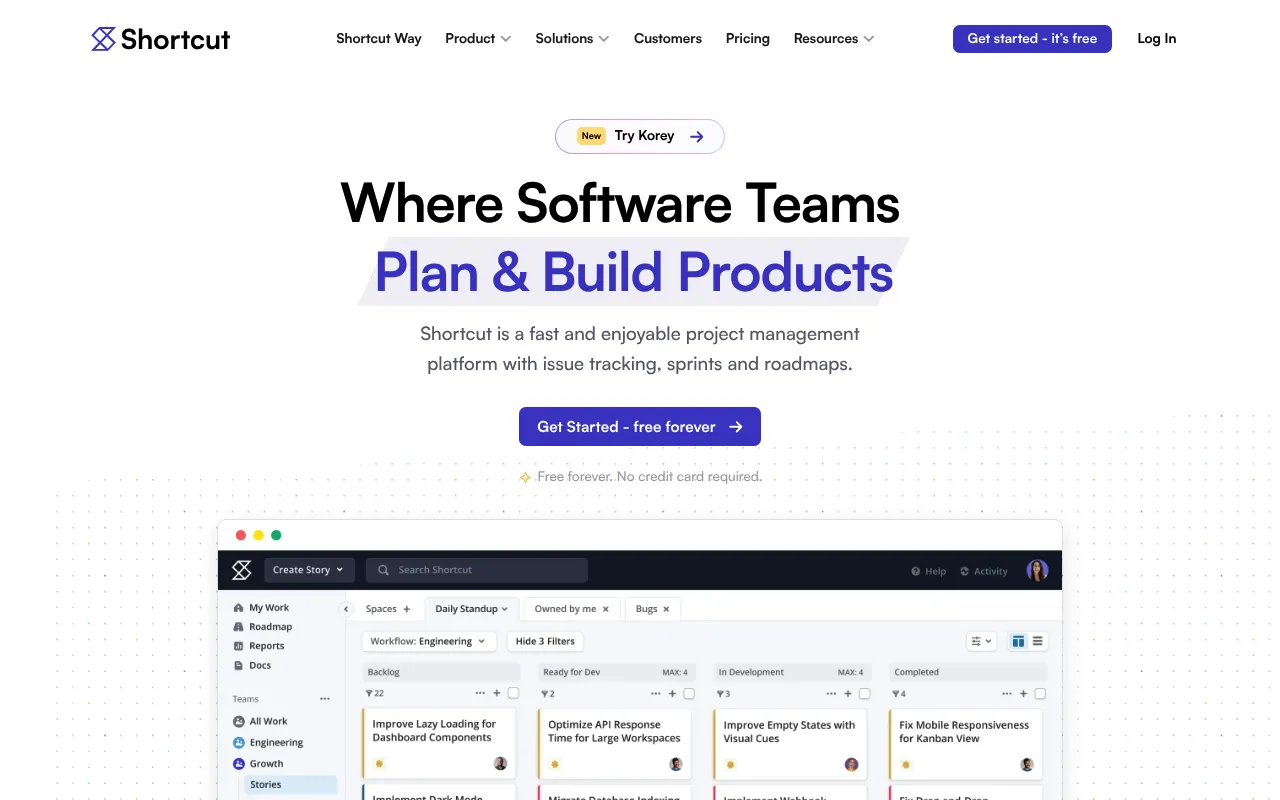Open the In Development column three-dots menu
Image resolution: width=1280 pixels, height=800 pixels.
(832, 693)
